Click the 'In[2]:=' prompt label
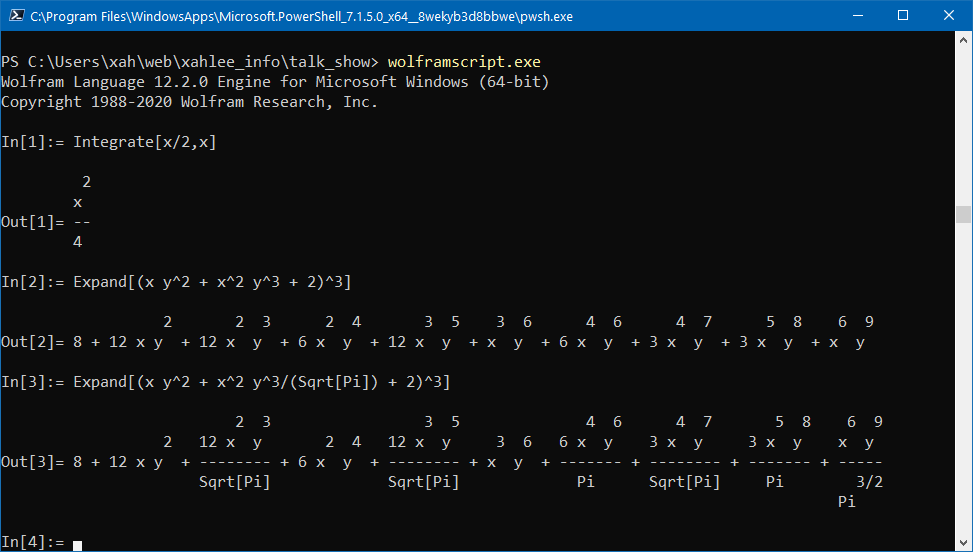Screen dimensions: 973x552 33,282
